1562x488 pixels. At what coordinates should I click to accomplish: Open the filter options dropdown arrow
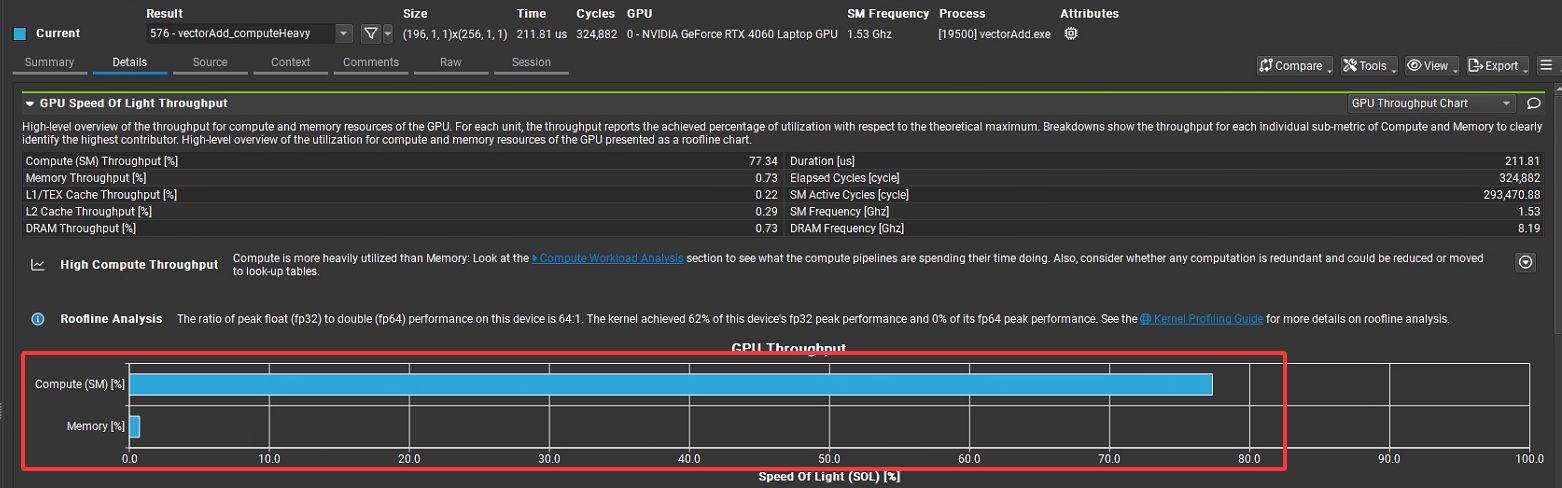[388, 34]
